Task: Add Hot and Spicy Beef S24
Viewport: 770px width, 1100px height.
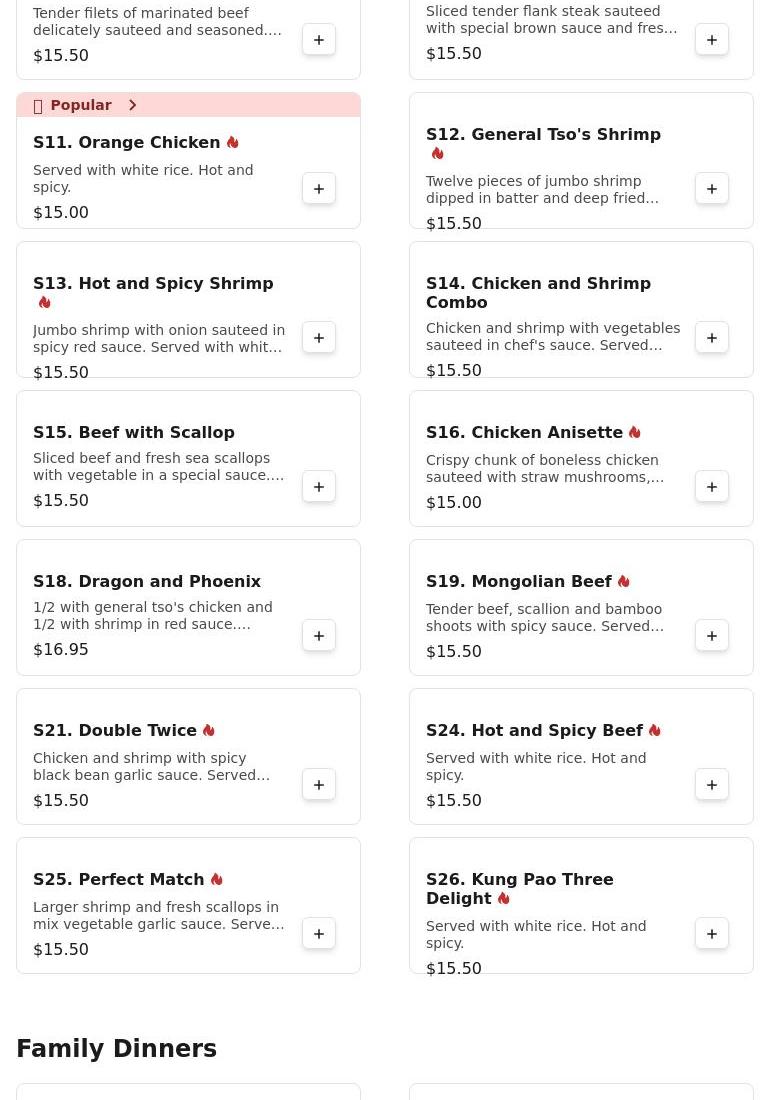Action: pyautogui.click(x=711, y=784)
